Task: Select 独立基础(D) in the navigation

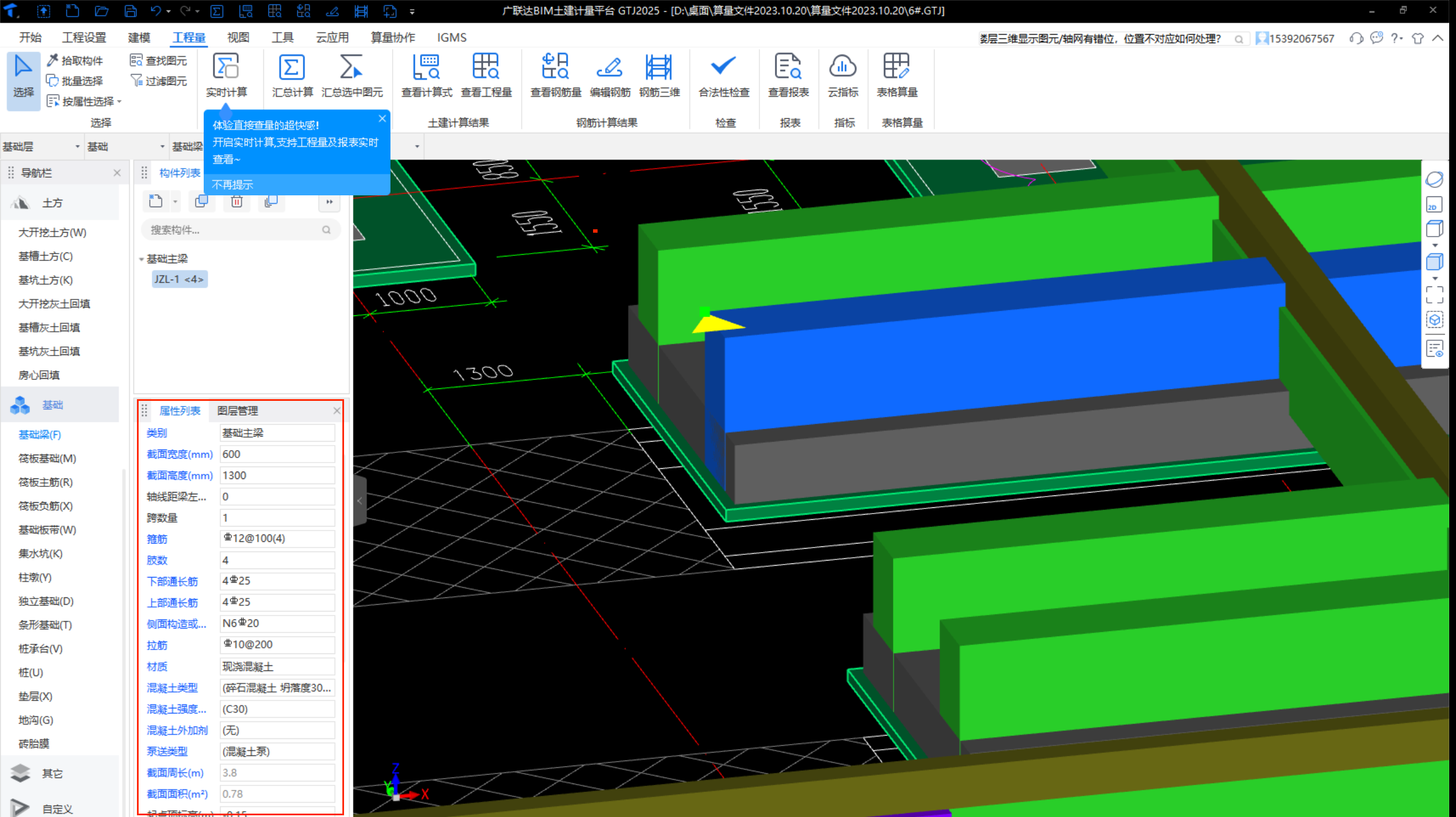Action: click(x=46, y=601)
